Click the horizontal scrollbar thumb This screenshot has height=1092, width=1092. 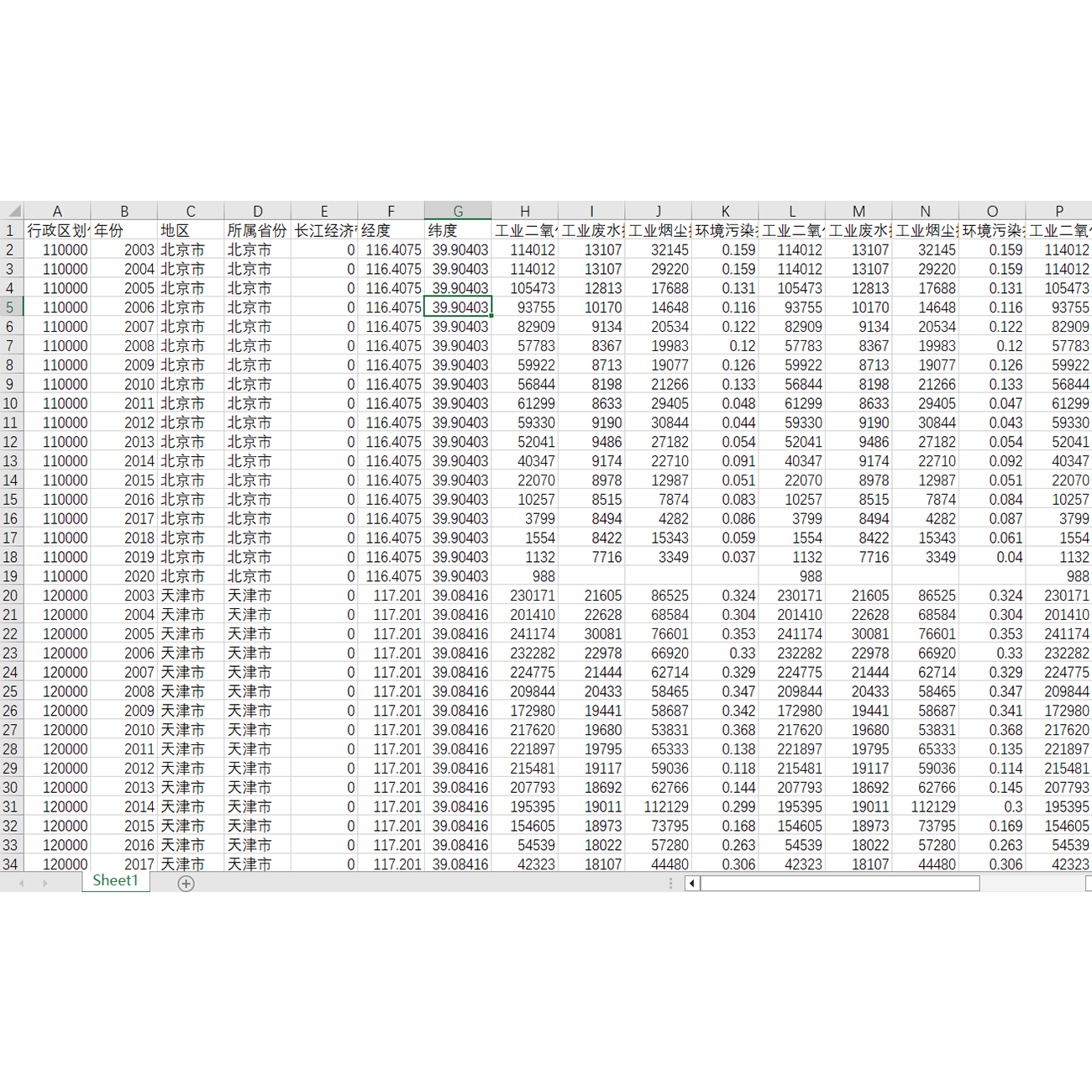840,883
